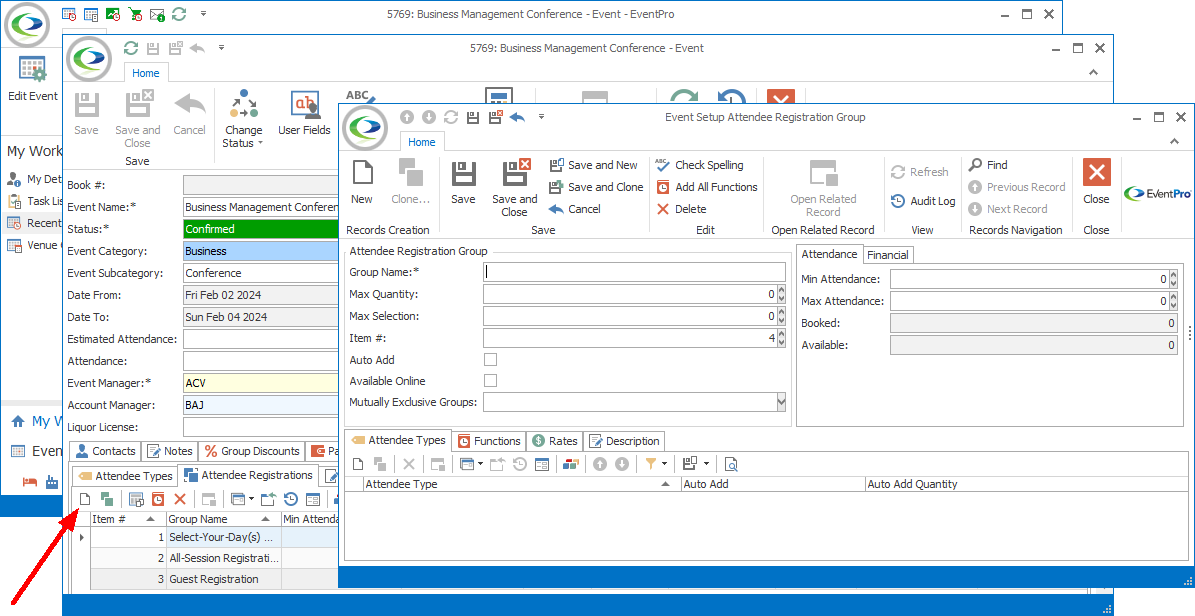
Task: Increase Max Attendance with up spinner
Action: click(1174, 297)
